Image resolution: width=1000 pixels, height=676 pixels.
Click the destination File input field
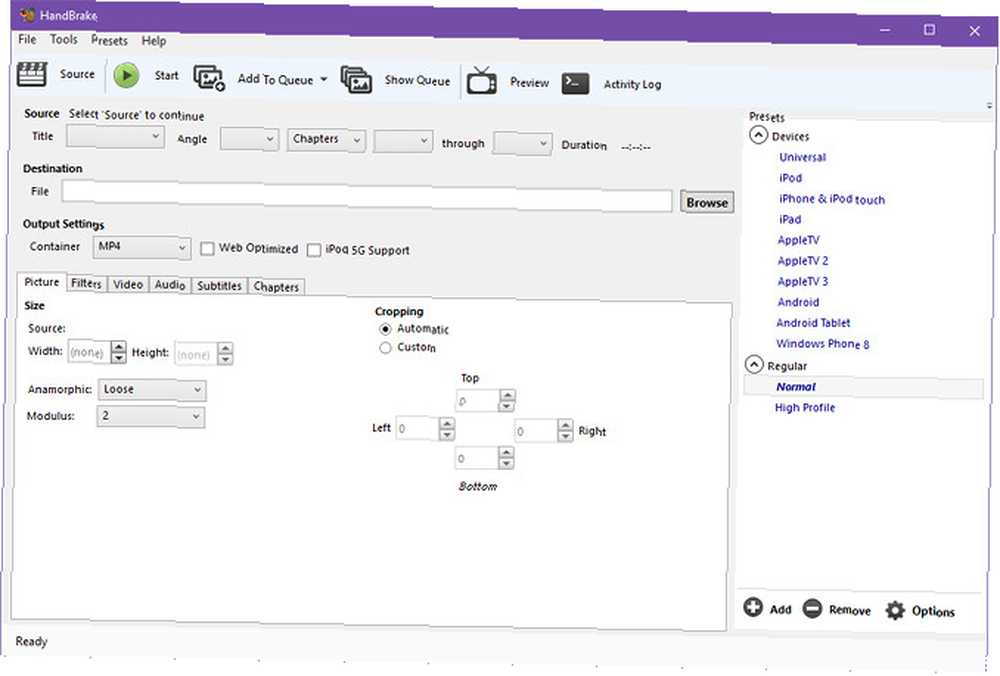[367, 196]
